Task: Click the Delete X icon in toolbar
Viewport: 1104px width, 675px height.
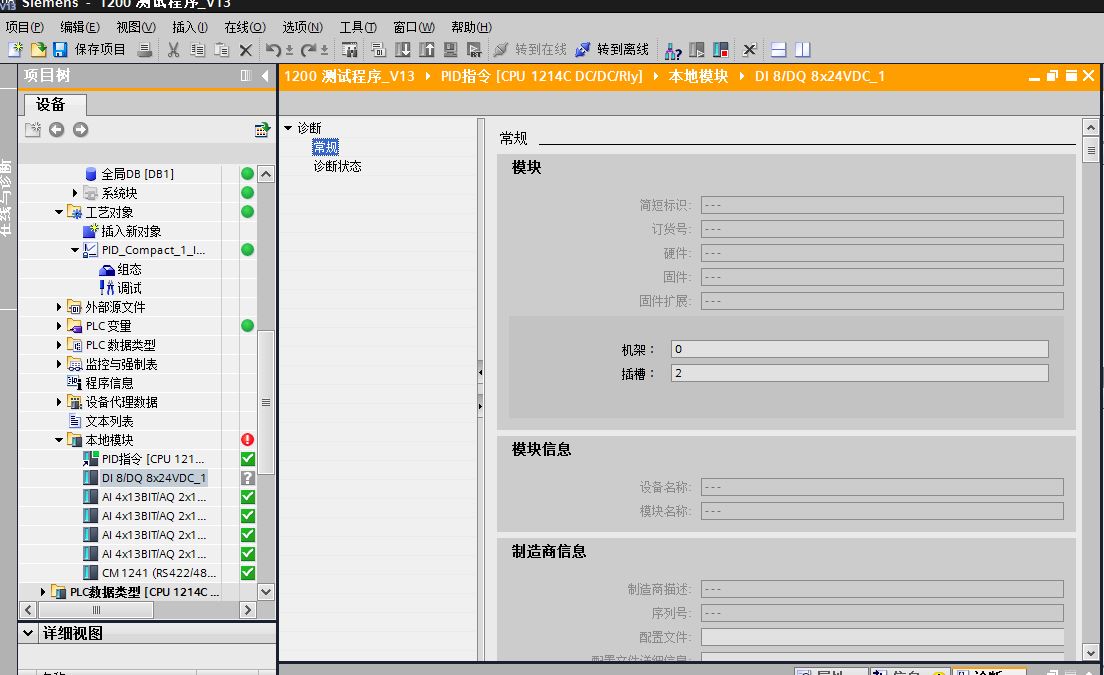Action: [246, 49]
